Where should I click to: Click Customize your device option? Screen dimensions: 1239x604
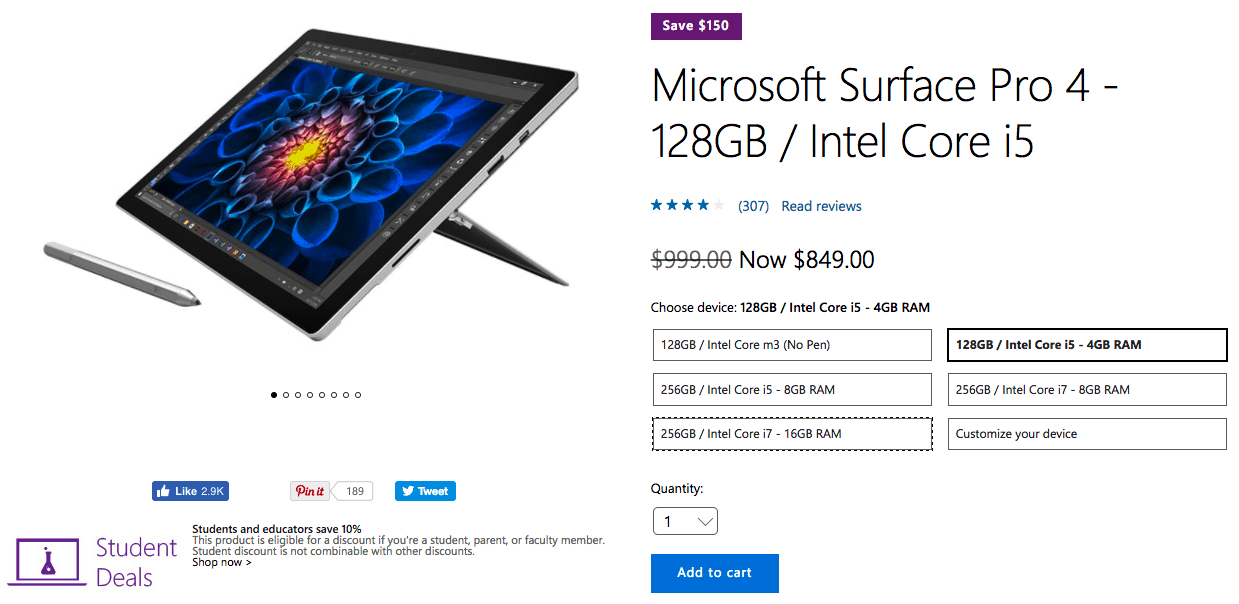tap(1087, 434)
